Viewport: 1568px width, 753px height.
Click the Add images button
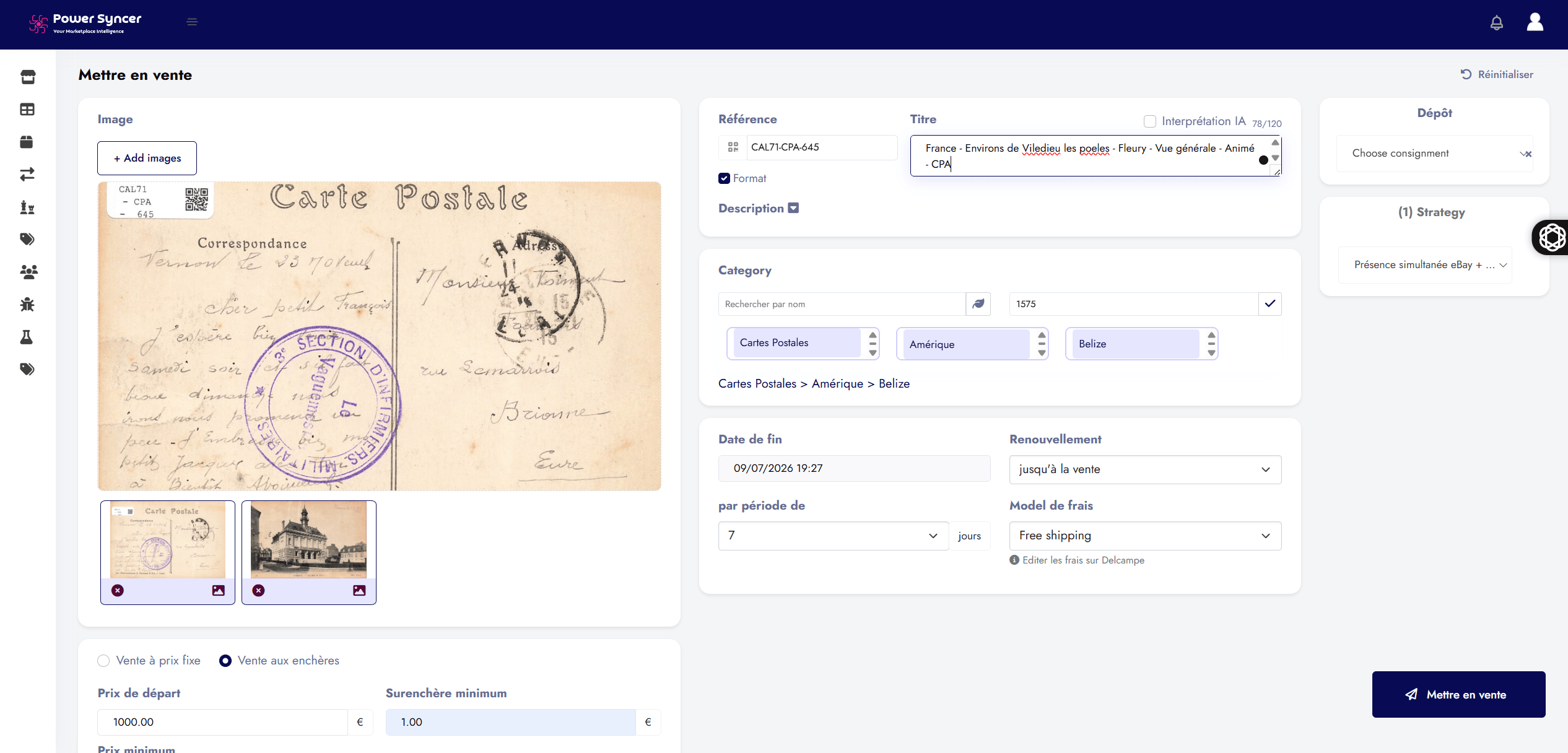point(147,158)
